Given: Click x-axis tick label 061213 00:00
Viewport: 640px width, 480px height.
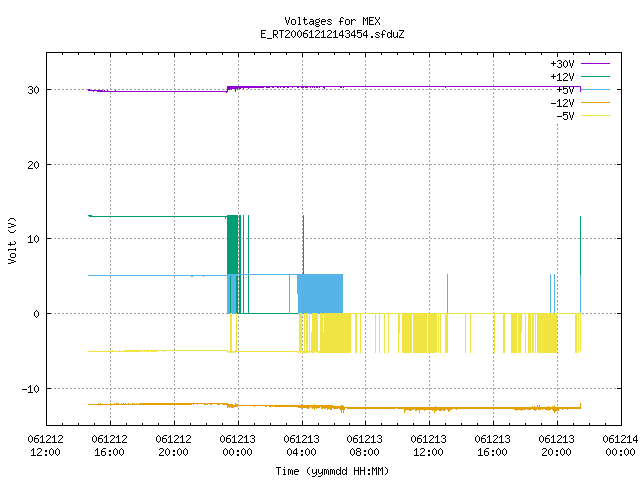Looking at the screenshot, I should click(238, 446).
